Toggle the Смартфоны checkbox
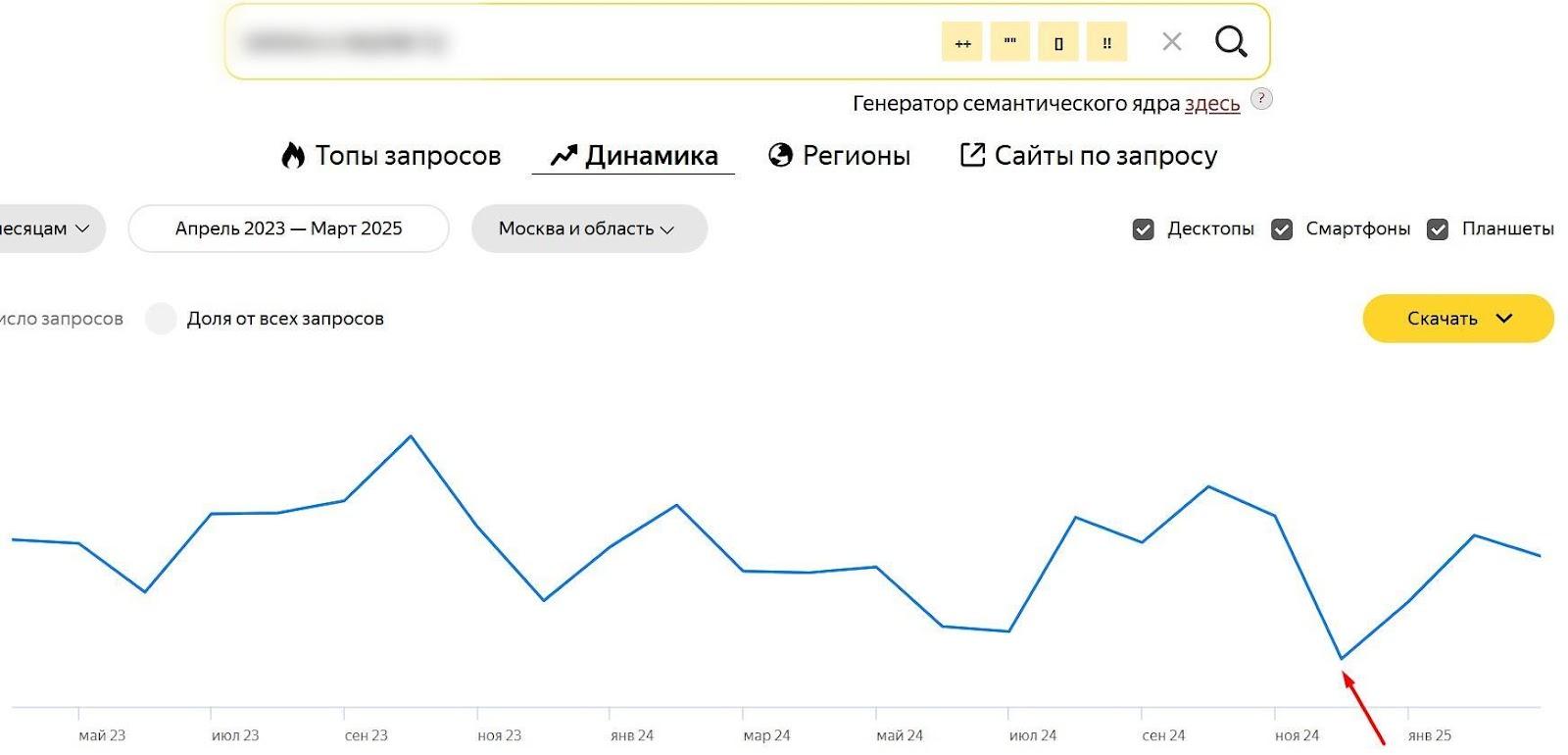Image resolution: width=1568 pixels, height=755 pixels. click(x=1282, y=229)
